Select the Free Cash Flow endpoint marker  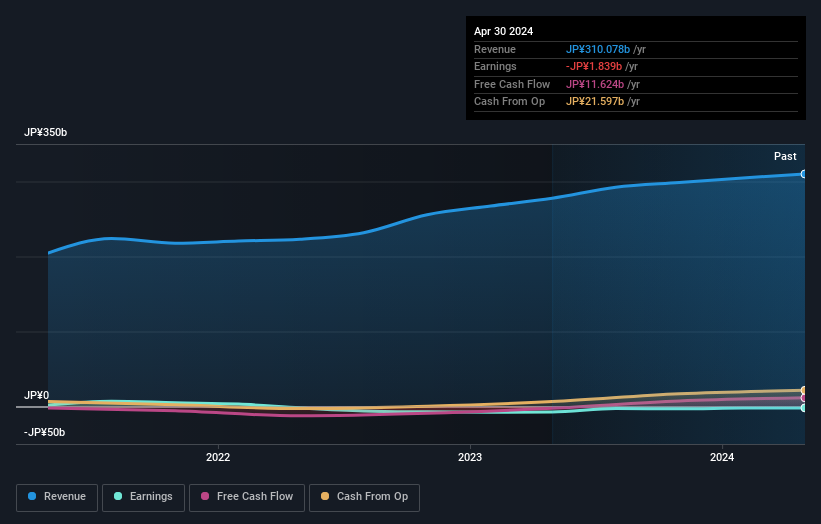(x=804, y=398)
